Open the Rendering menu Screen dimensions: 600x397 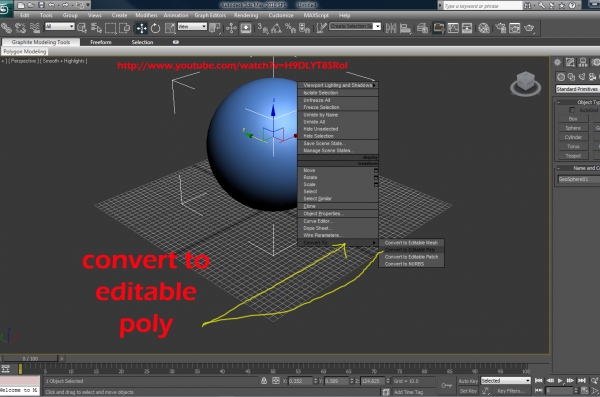click(246, 15)
